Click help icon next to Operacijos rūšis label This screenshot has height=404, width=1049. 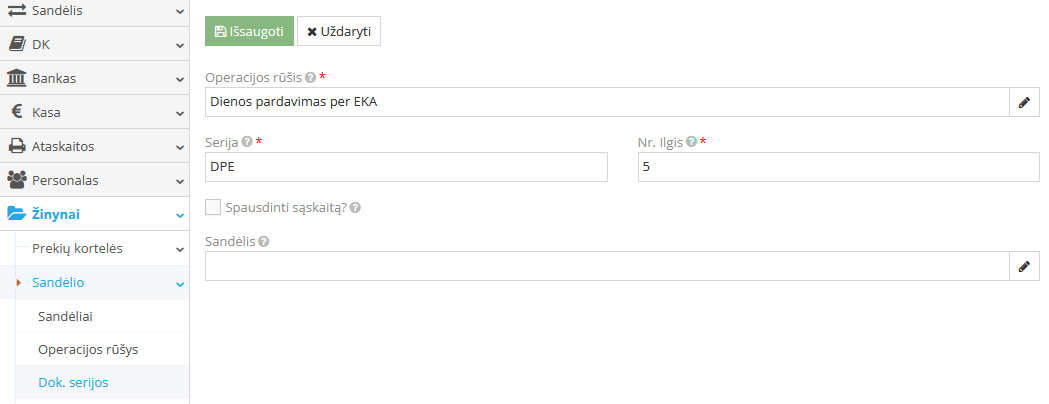[311, 77]
